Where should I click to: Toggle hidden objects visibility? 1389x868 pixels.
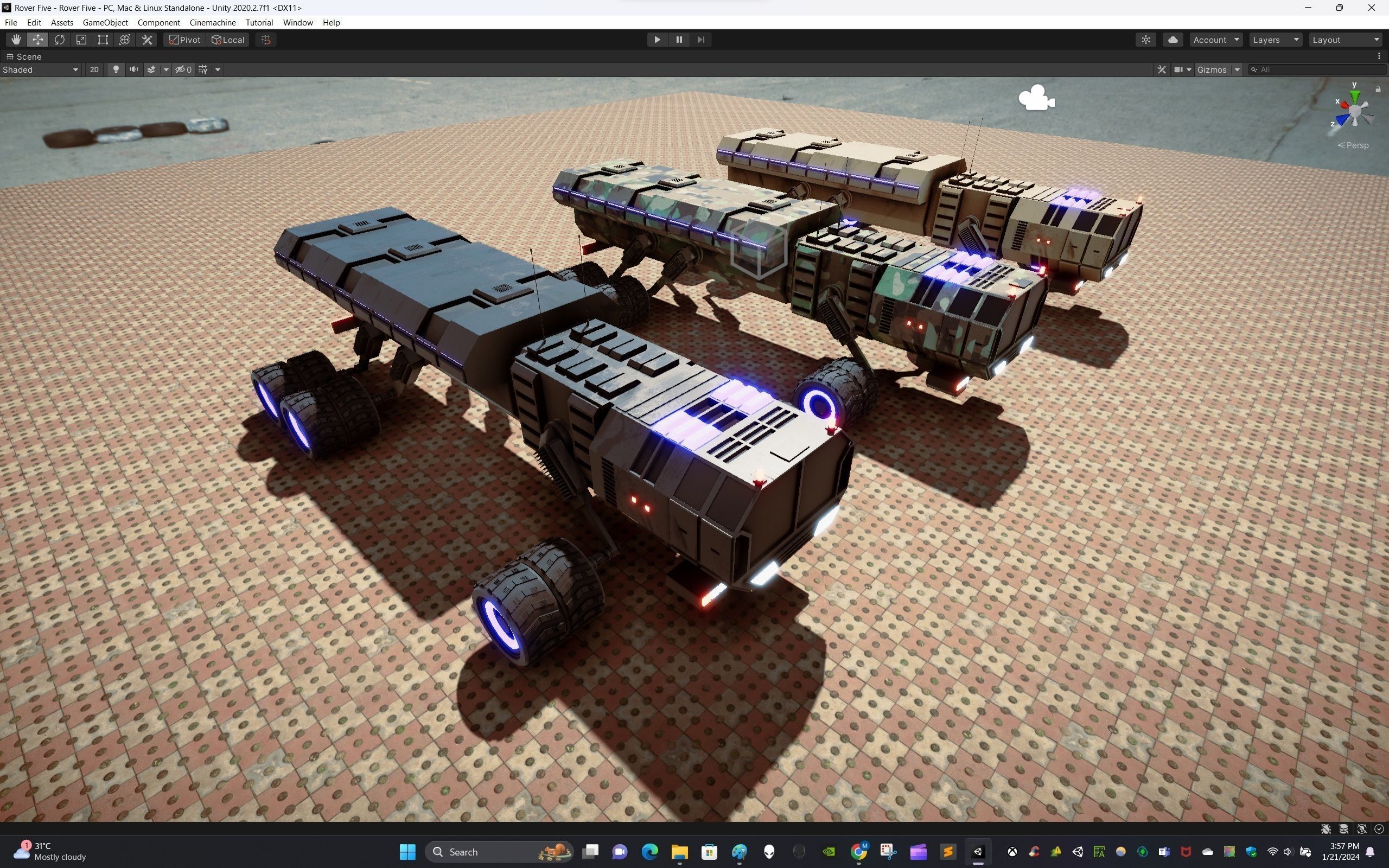(184, 69)
